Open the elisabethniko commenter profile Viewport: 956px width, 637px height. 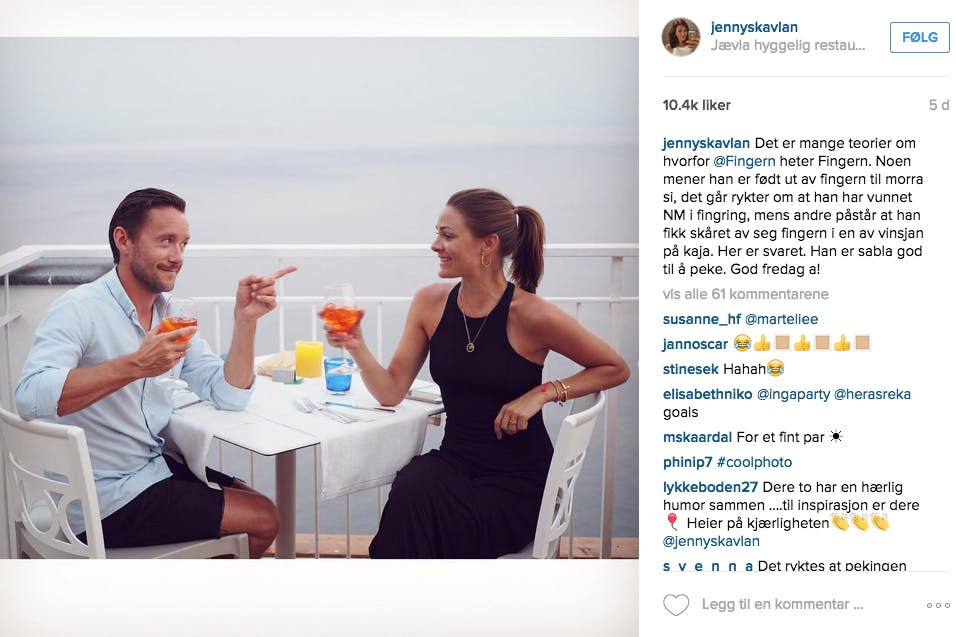coord(707,394)
